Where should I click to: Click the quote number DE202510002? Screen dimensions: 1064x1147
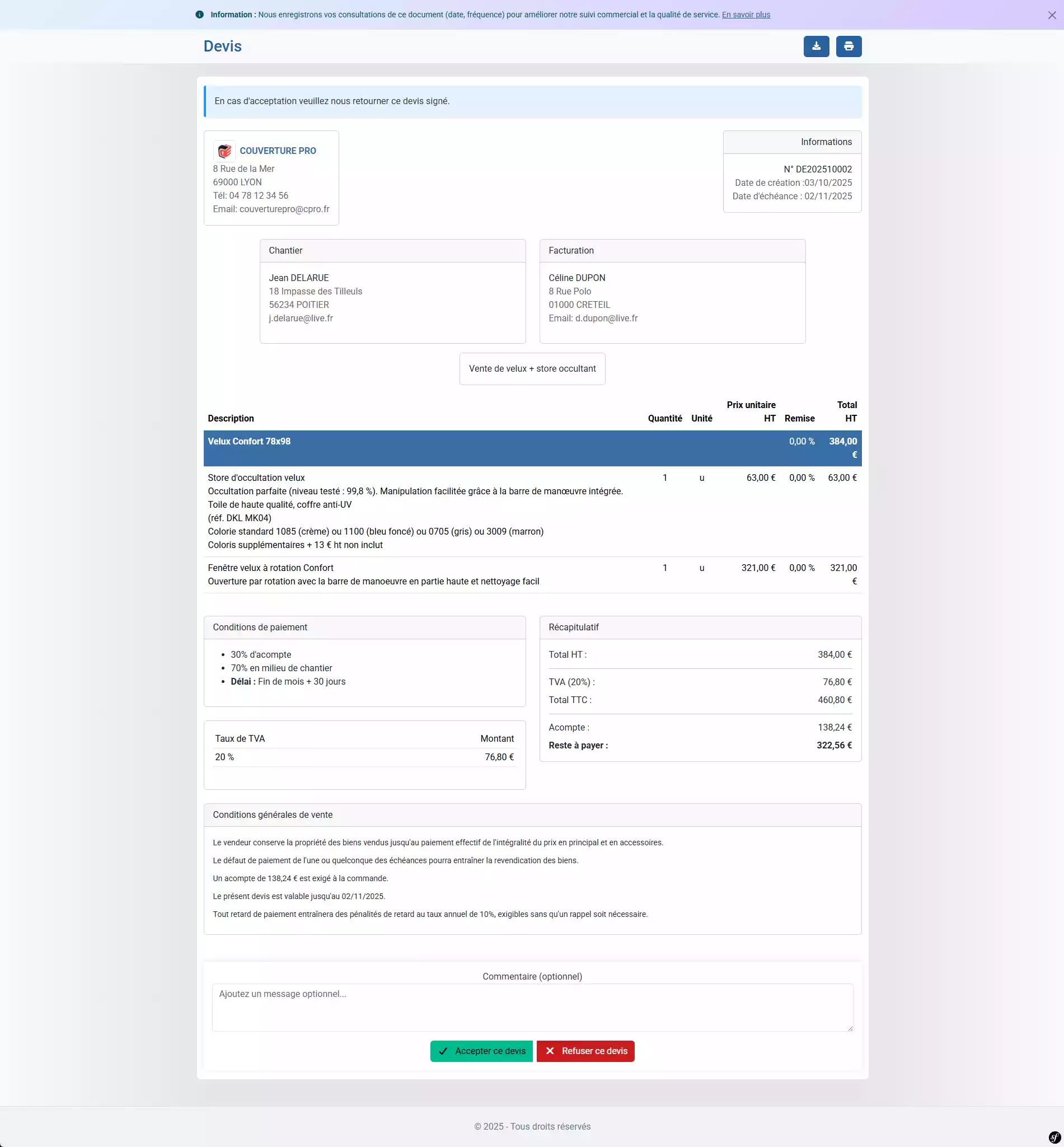818,168
